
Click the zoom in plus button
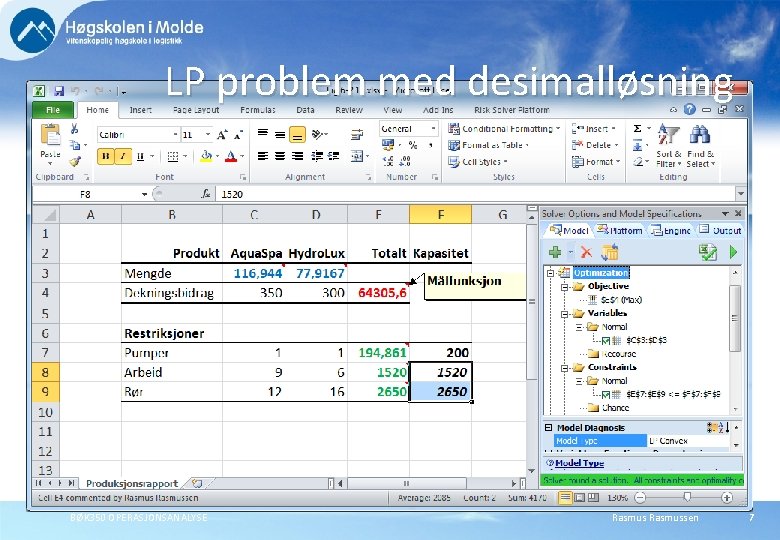pyautogui.click(x=727, y=497)
